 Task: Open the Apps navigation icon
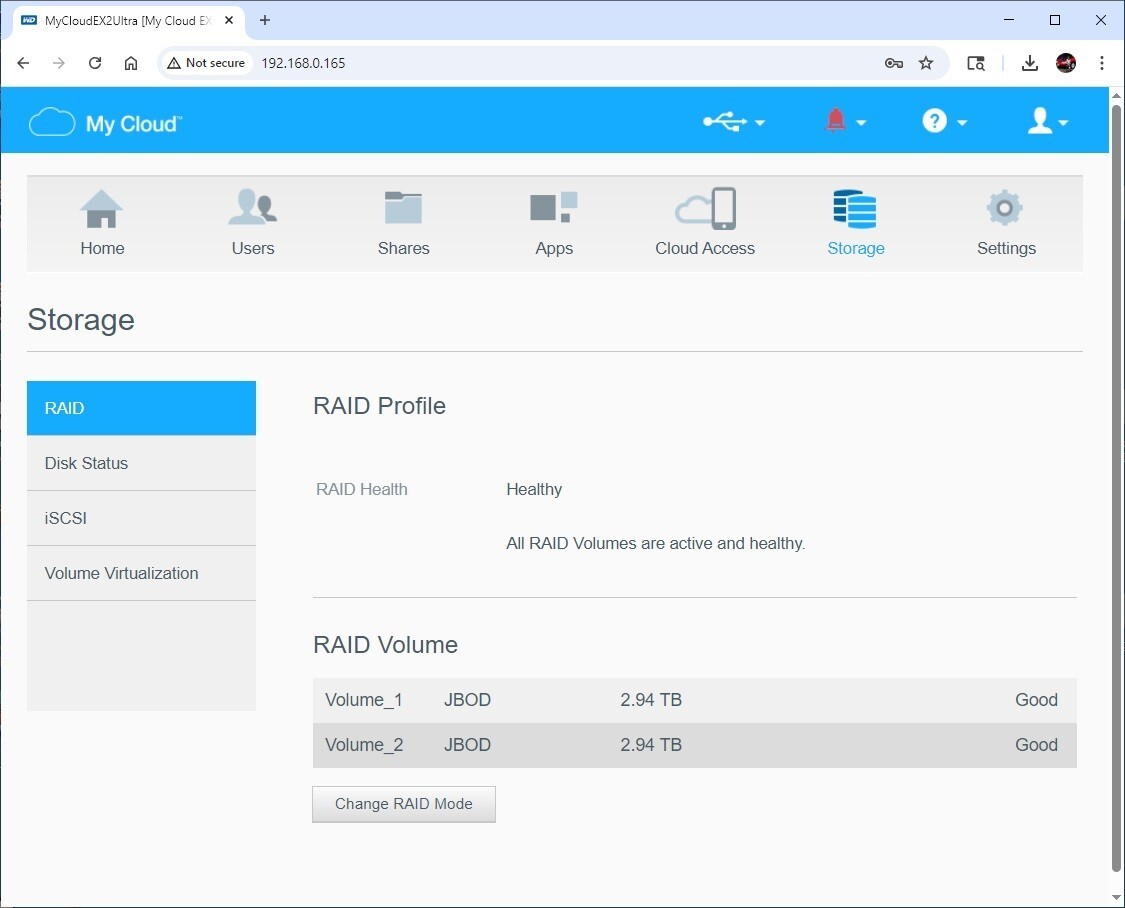554,210
